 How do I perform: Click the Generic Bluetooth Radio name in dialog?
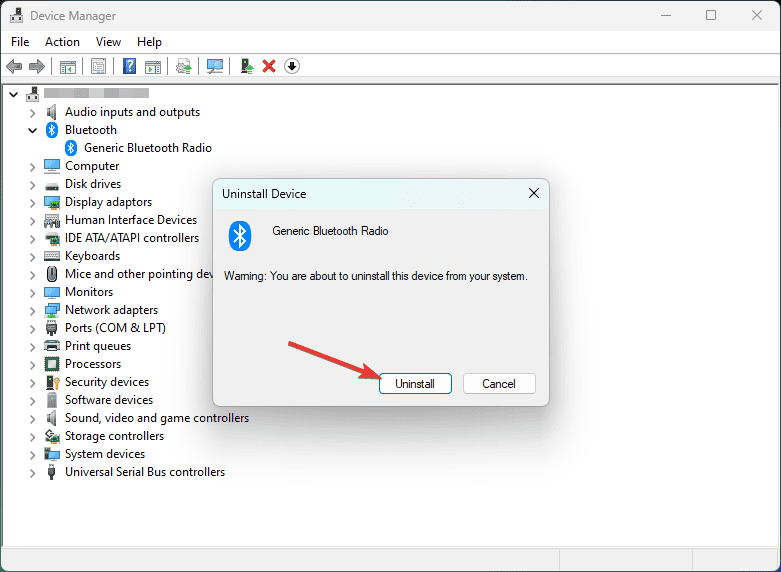330,231
